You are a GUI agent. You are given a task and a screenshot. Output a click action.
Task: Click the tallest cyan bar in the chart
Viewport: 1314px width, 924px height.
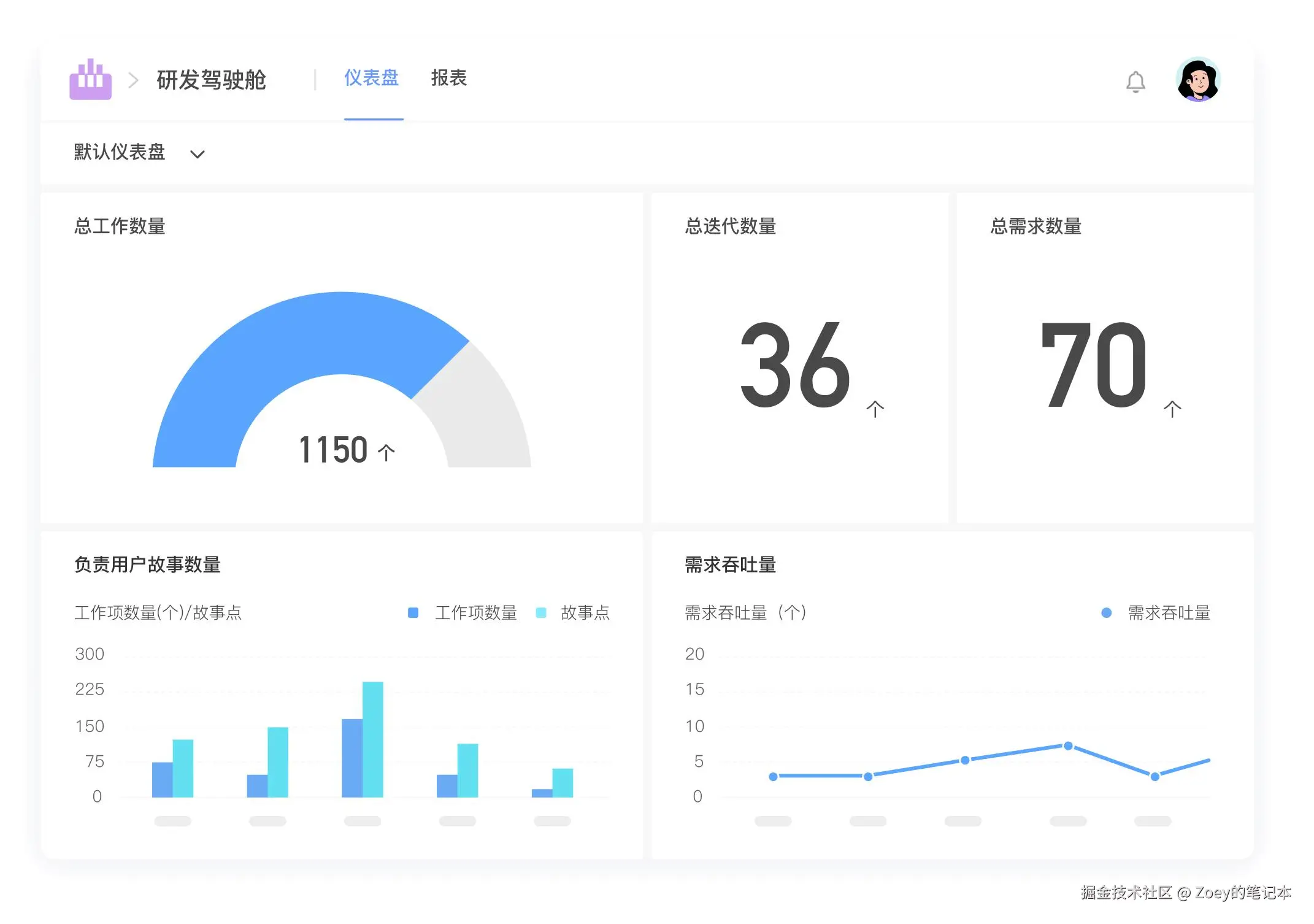click(x=373, y=739)
